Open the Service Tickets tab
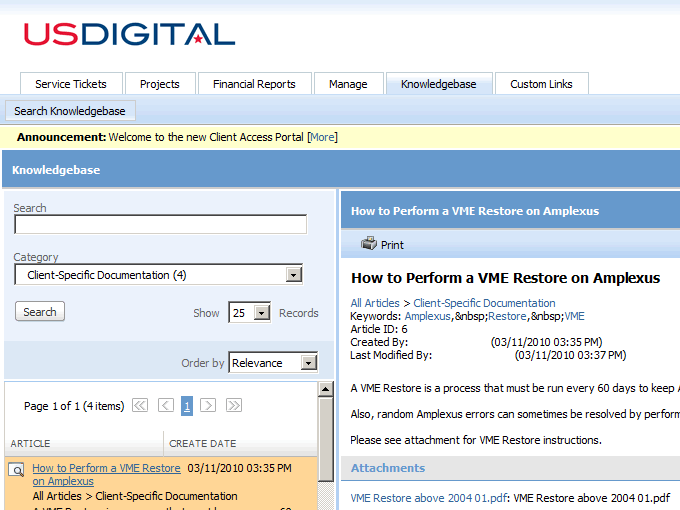The width and height of the screenshot is (680, 510). [x=71, y=84]
